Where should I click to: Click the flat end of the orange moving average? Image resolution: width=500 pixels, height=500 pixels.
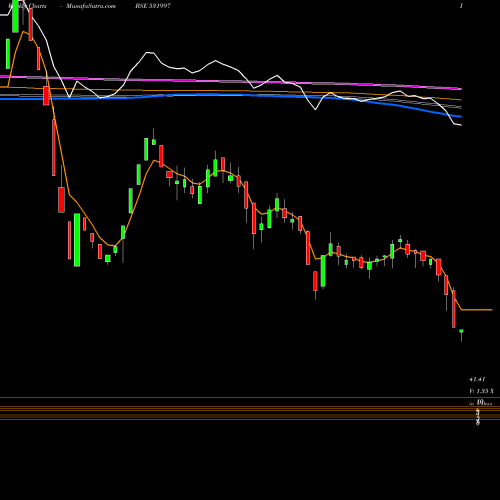click(477, 310)
